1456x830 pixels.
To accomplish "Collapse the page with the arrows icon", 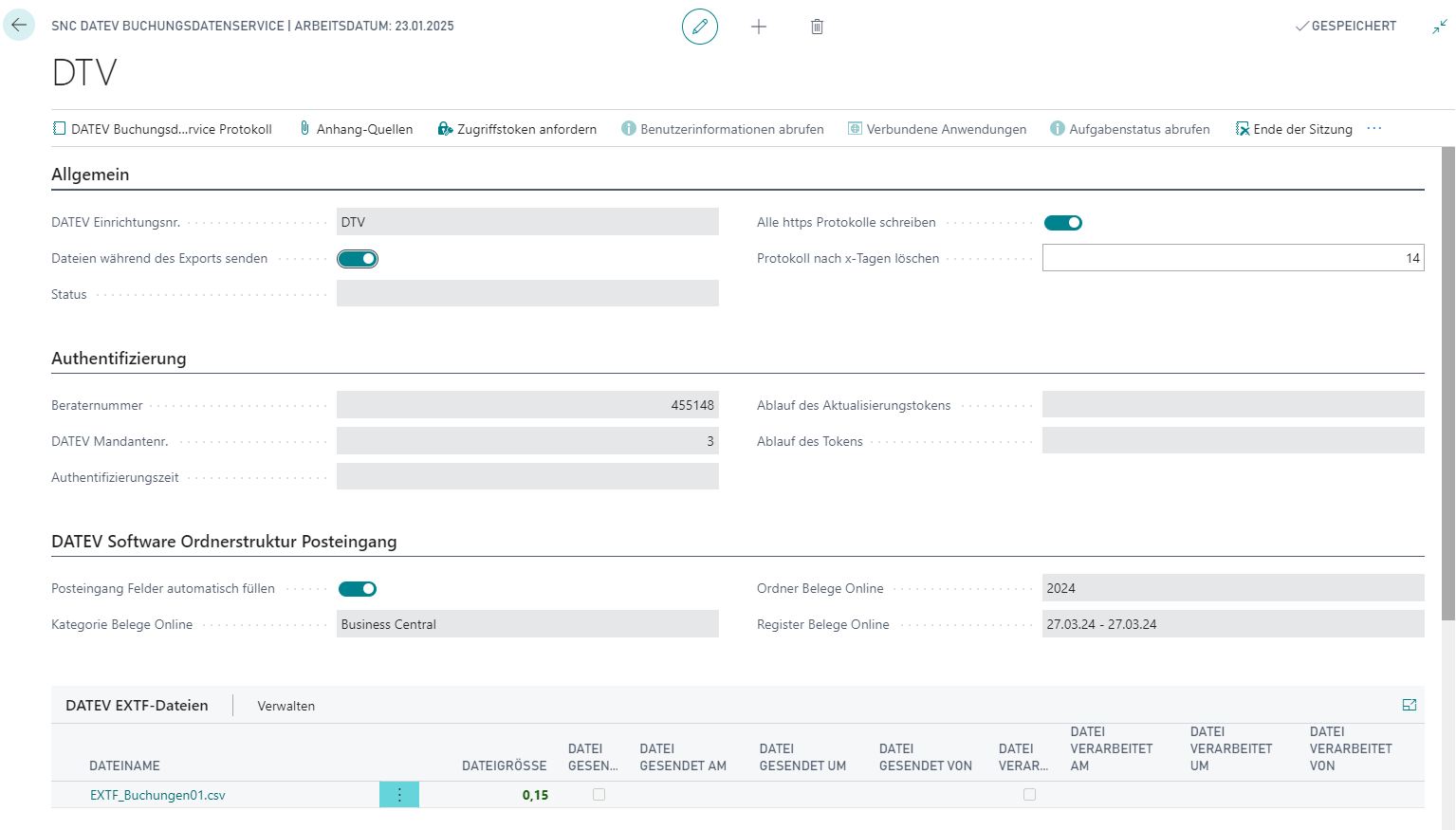I will [1439, 27].
